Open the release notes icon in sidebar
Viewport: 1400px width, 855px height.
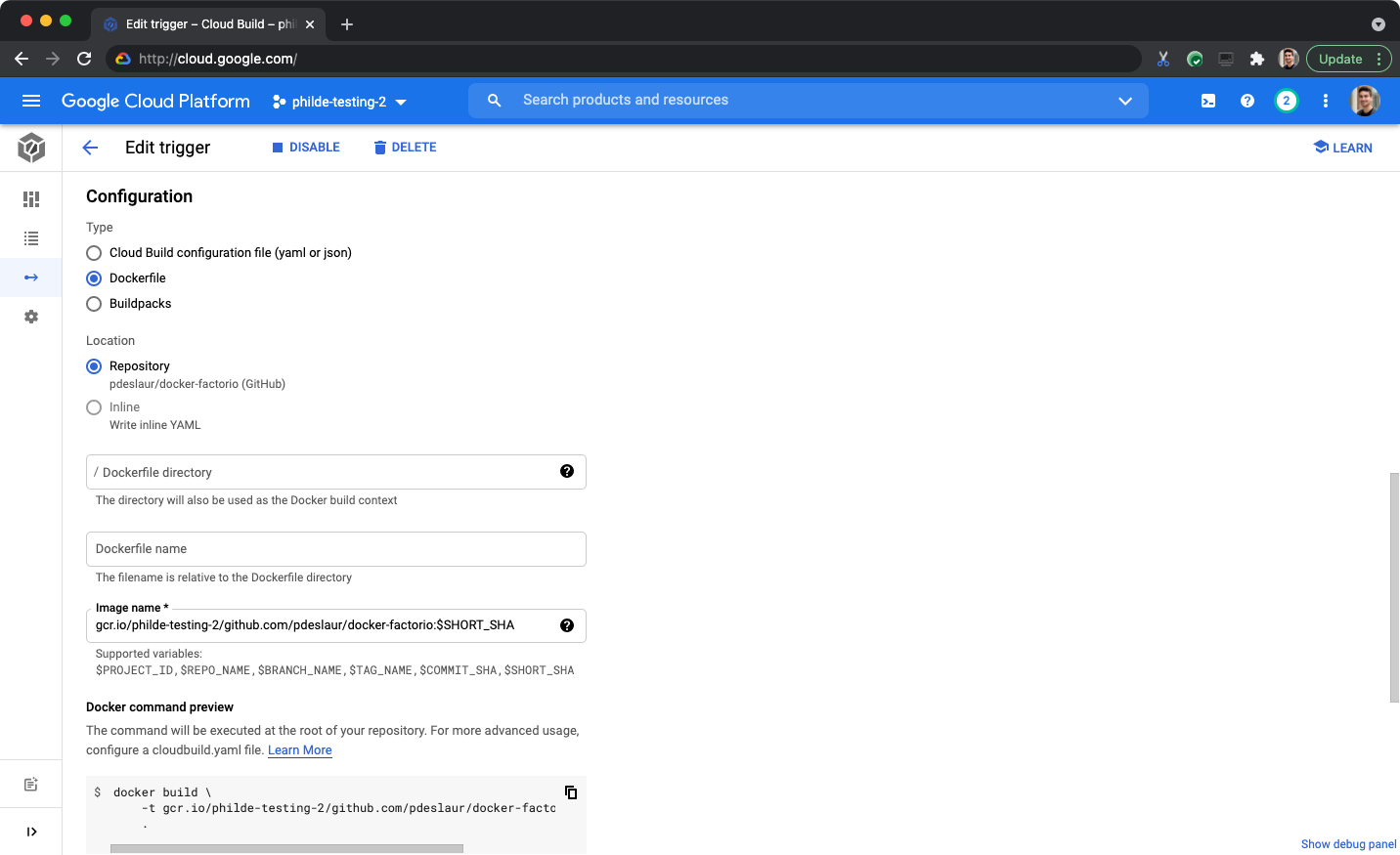tap(31, 785)
